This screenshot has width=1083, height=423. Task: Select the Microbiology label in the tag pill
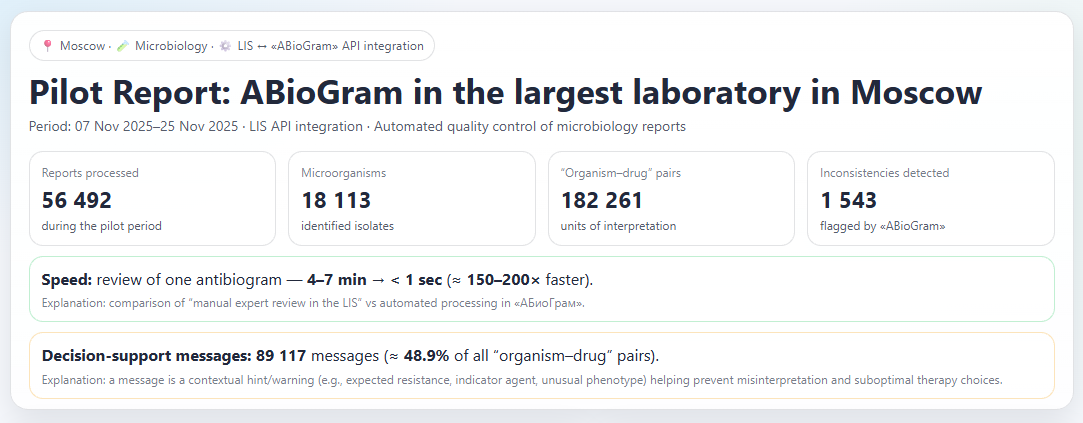[171, 46]
